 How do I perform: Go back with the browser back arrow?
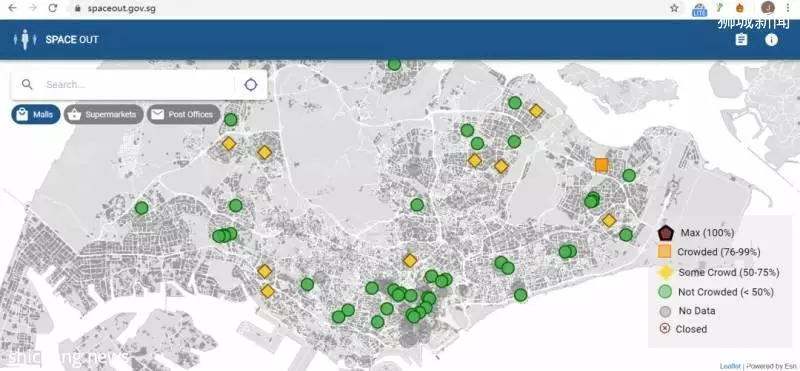pyautogui.click(x=13, y=8)
